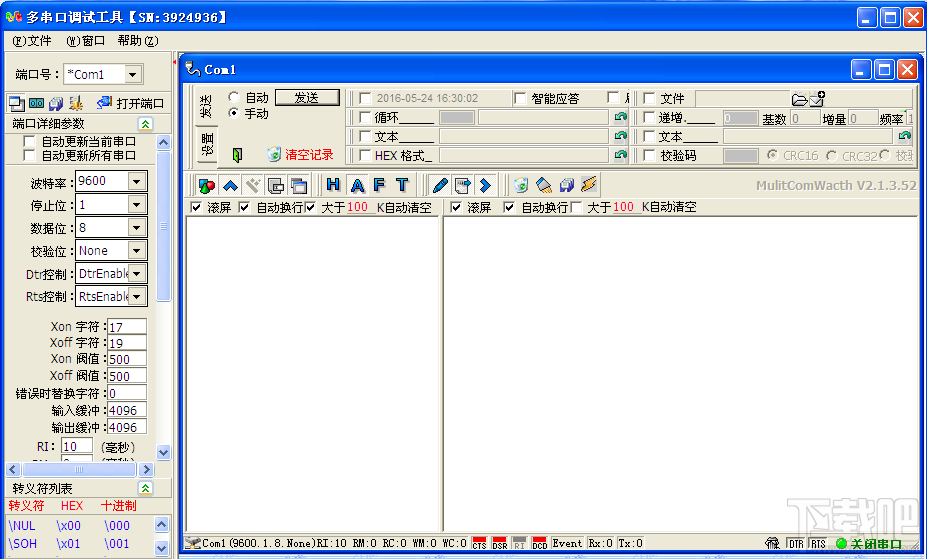Click the 打开端口 button
The height and width of the screenshot is (559, 927).
click(x=131, y=103)
